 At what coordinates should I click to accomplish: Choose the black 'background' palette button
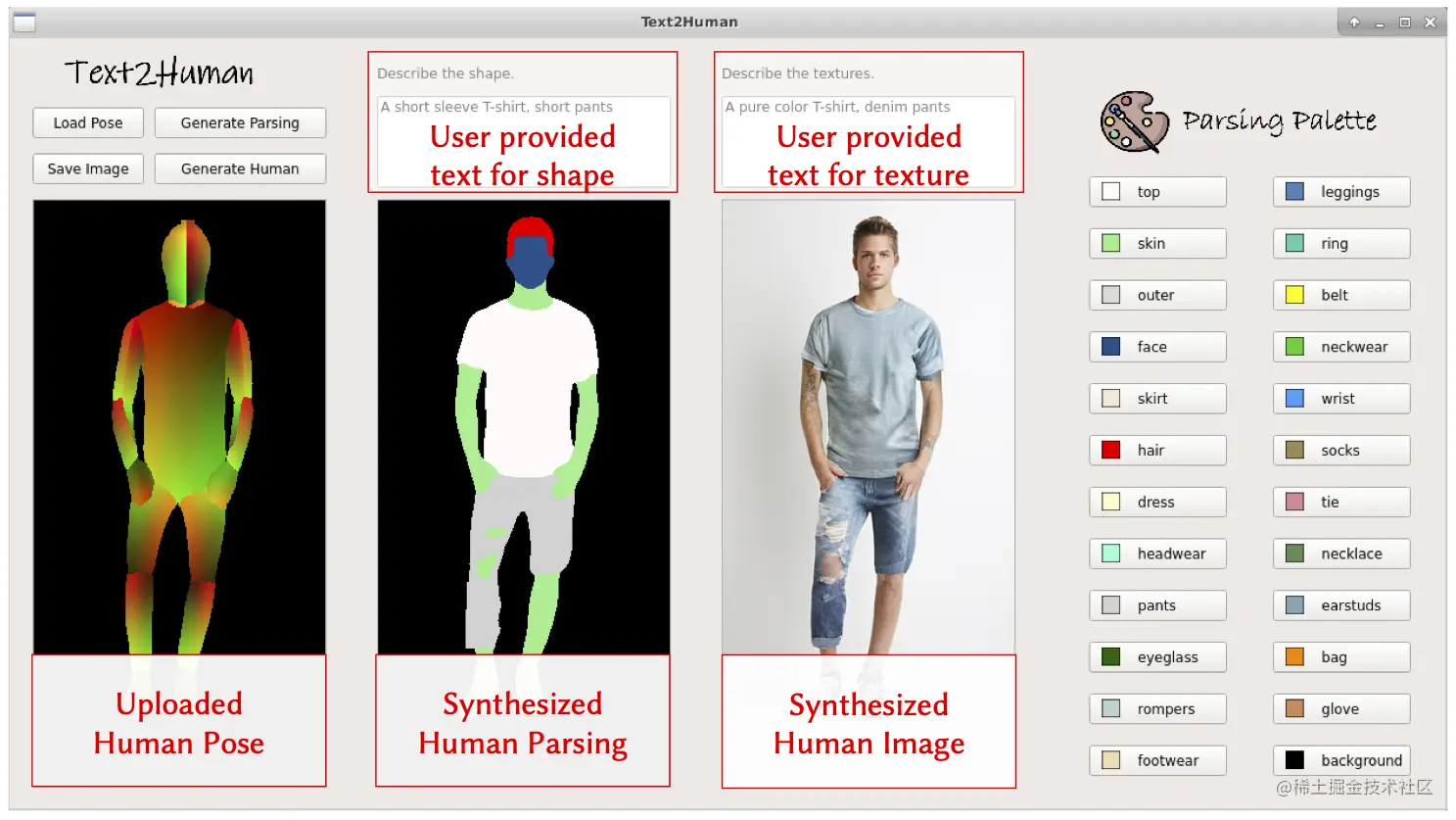click(1341, 760)
